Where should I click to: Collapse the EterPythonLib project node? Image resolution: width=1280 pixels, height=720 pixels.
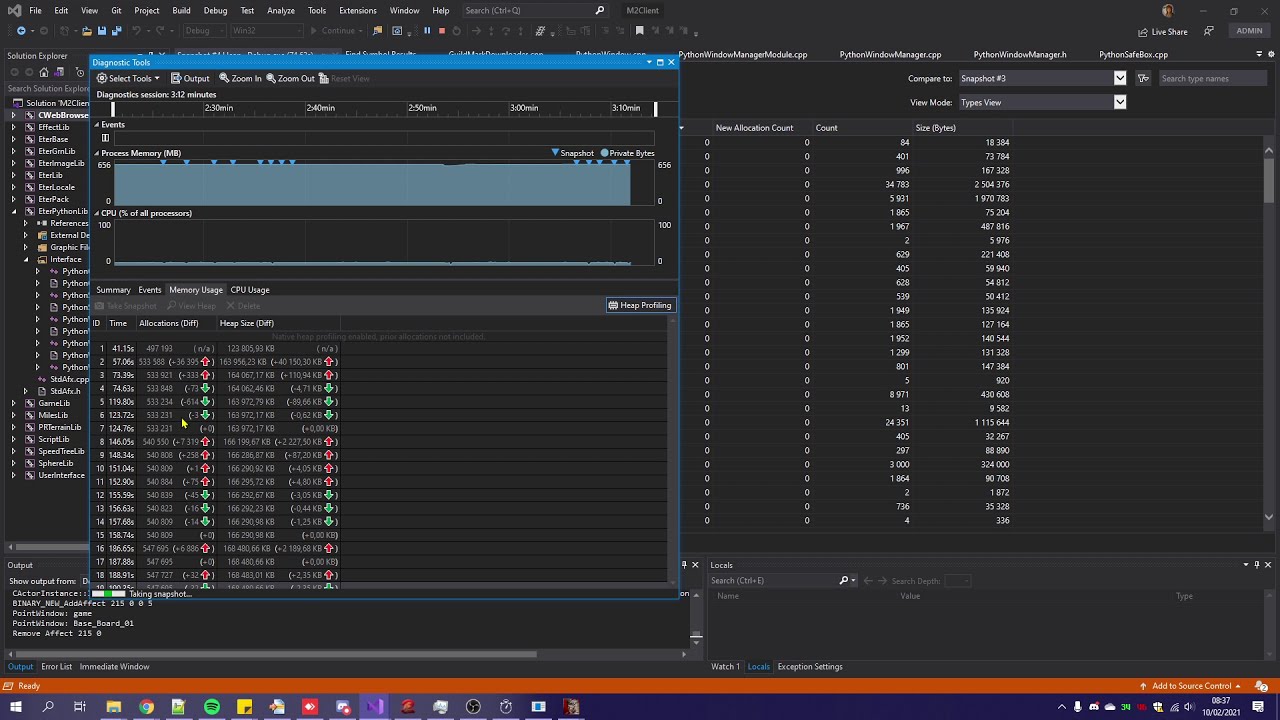(x=14, y=211)
